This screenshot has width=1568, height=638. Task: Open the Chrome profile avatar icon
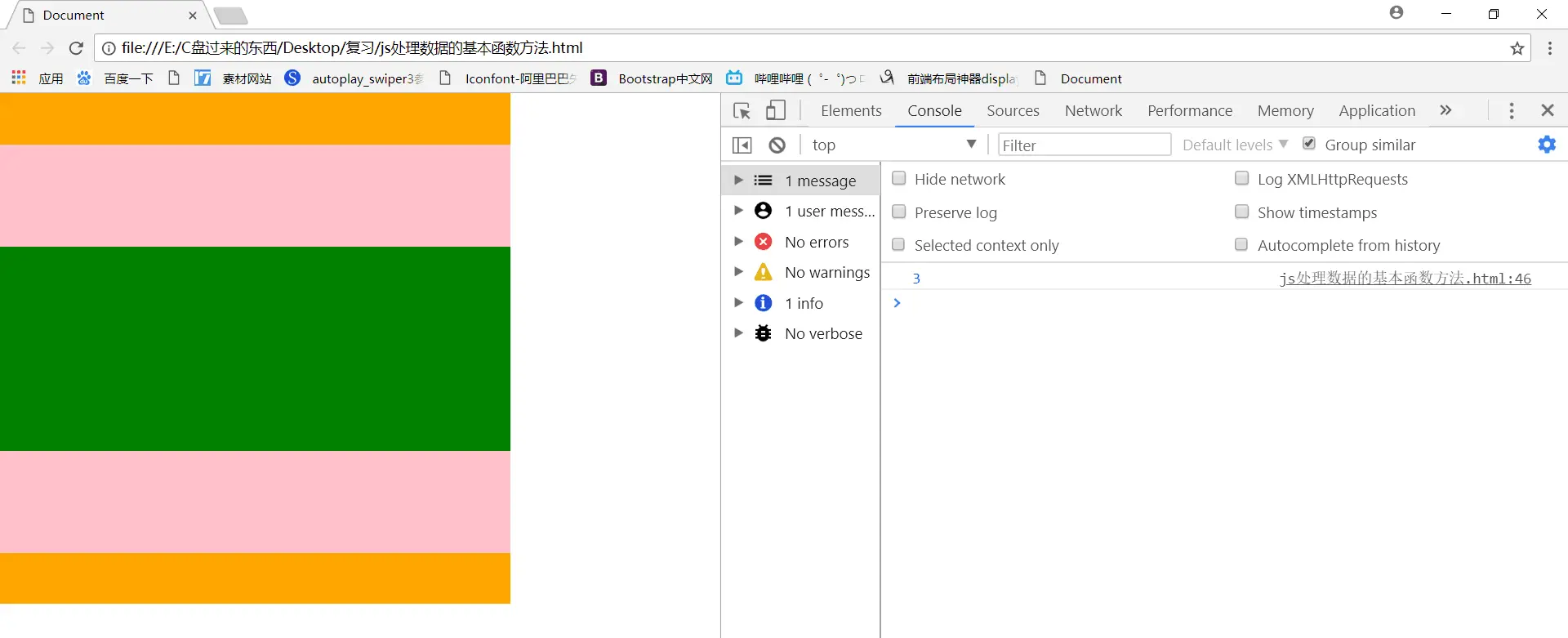point(1396,12)
